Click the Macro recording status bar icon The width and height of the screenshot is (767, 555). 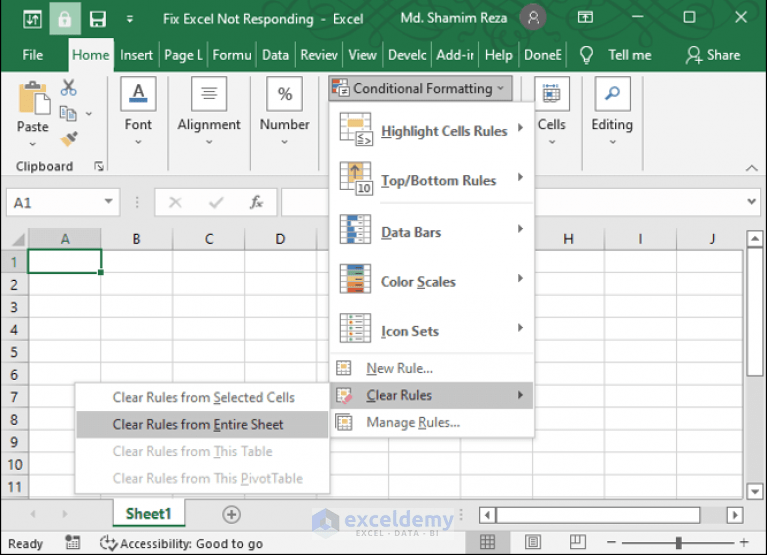[72, 542]
